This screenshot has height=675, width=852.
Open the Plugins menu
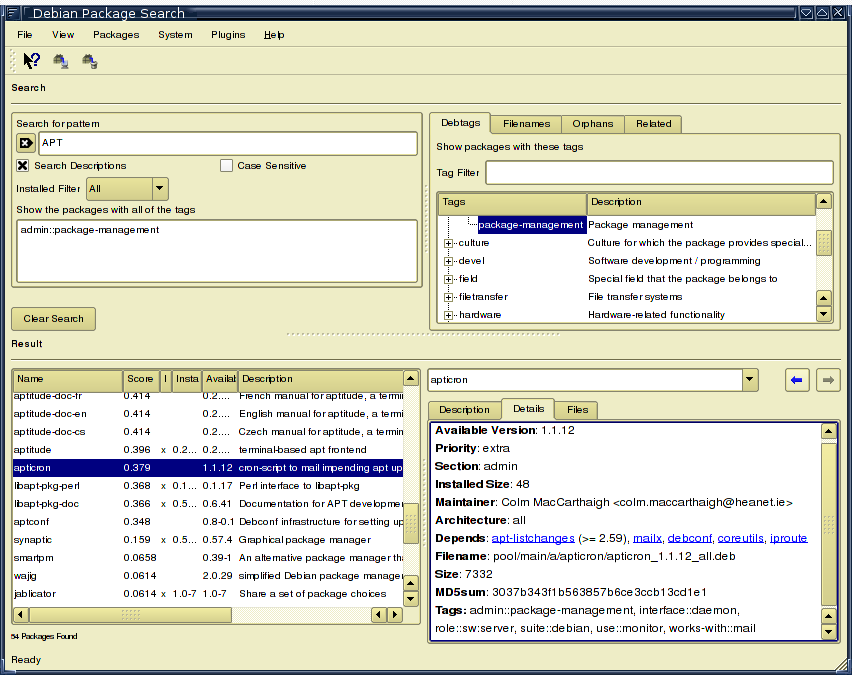(228, 35)
